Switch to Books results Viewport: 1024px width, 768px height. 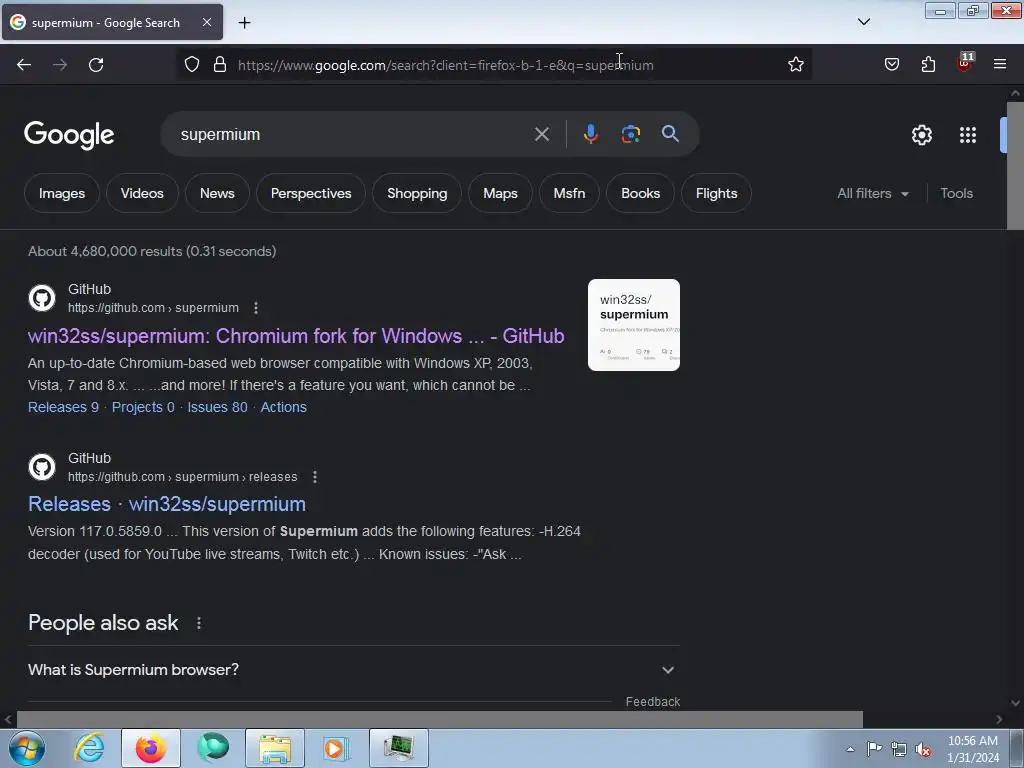click(640, 193)
